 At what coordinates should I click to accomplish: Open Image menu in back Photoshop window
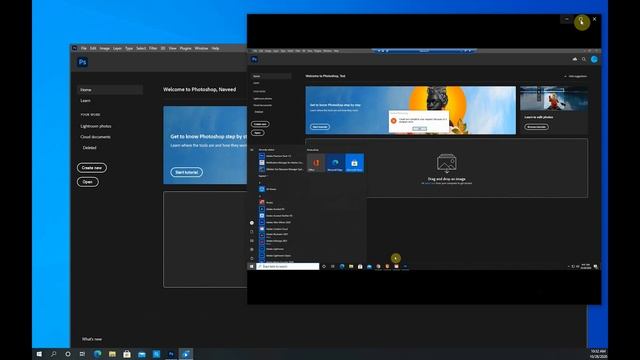(x=104, y=48)
